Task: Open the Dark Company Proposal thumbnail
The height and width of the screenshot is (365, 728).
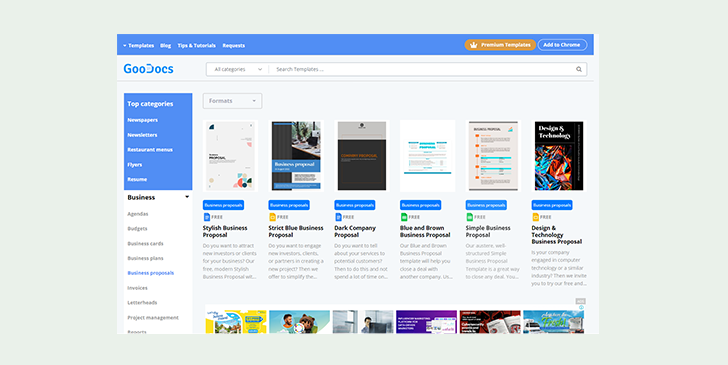Action: pyautogui.click(x=362, y=156)
